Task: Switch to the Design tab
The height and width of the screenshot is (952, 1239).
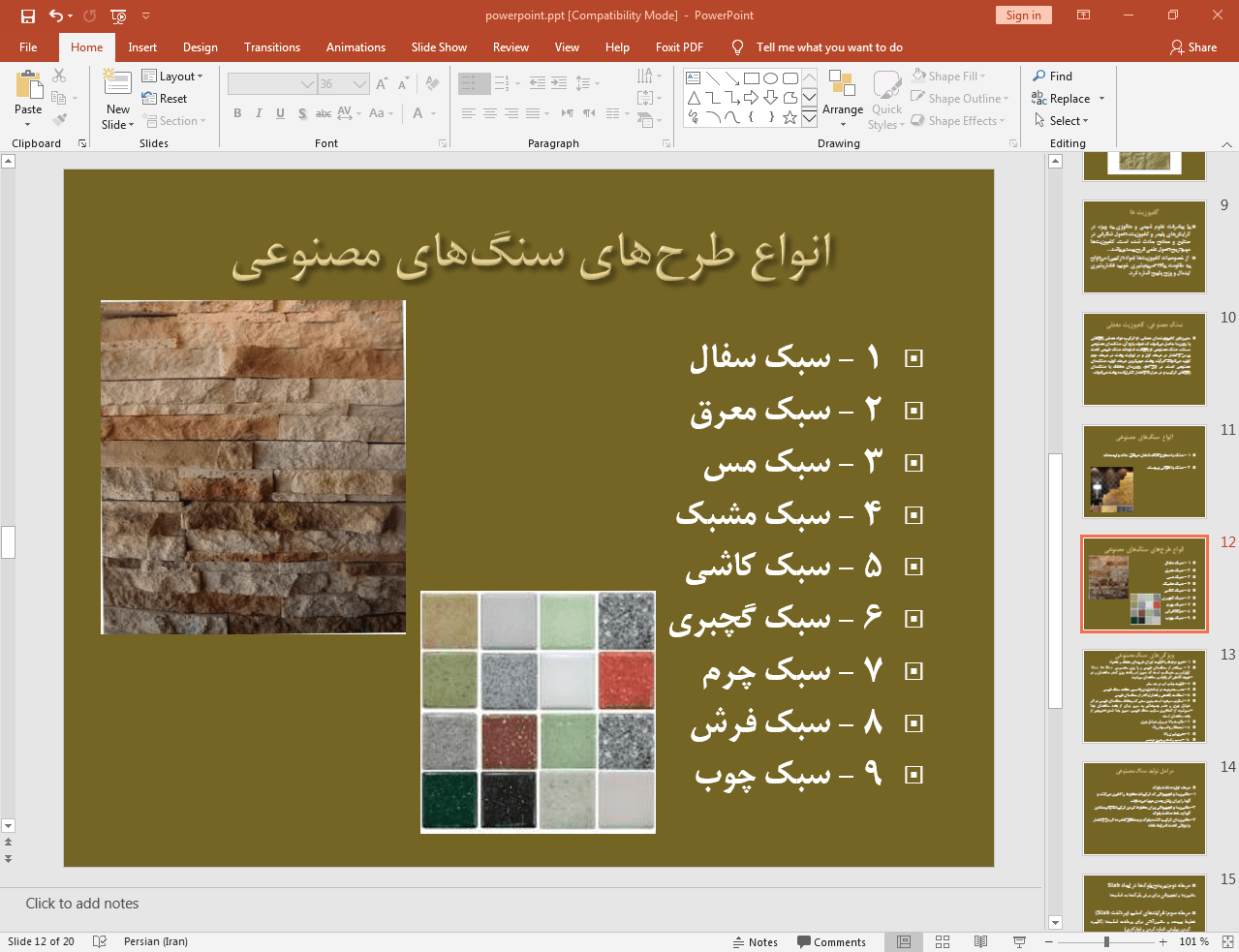Action: (201, 47)
